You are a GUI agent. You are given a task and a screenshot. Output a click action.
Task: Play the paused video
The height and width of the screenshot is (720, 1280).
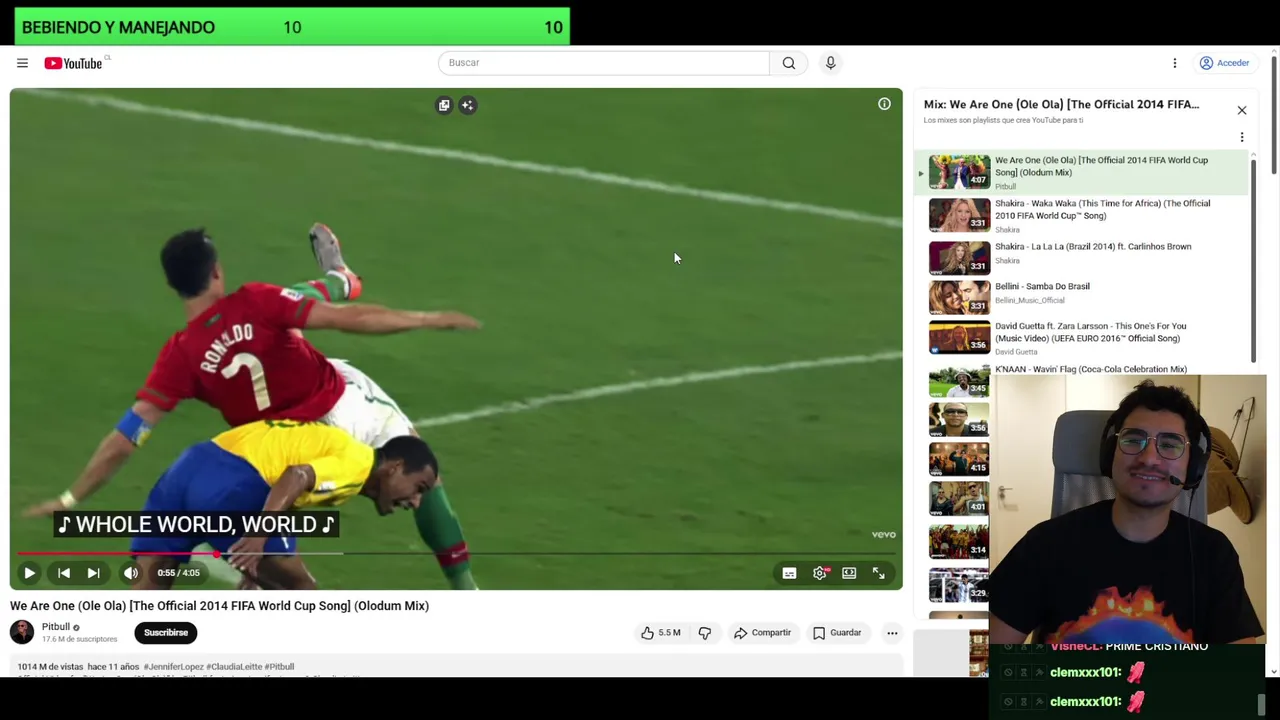tap(29, 573)
